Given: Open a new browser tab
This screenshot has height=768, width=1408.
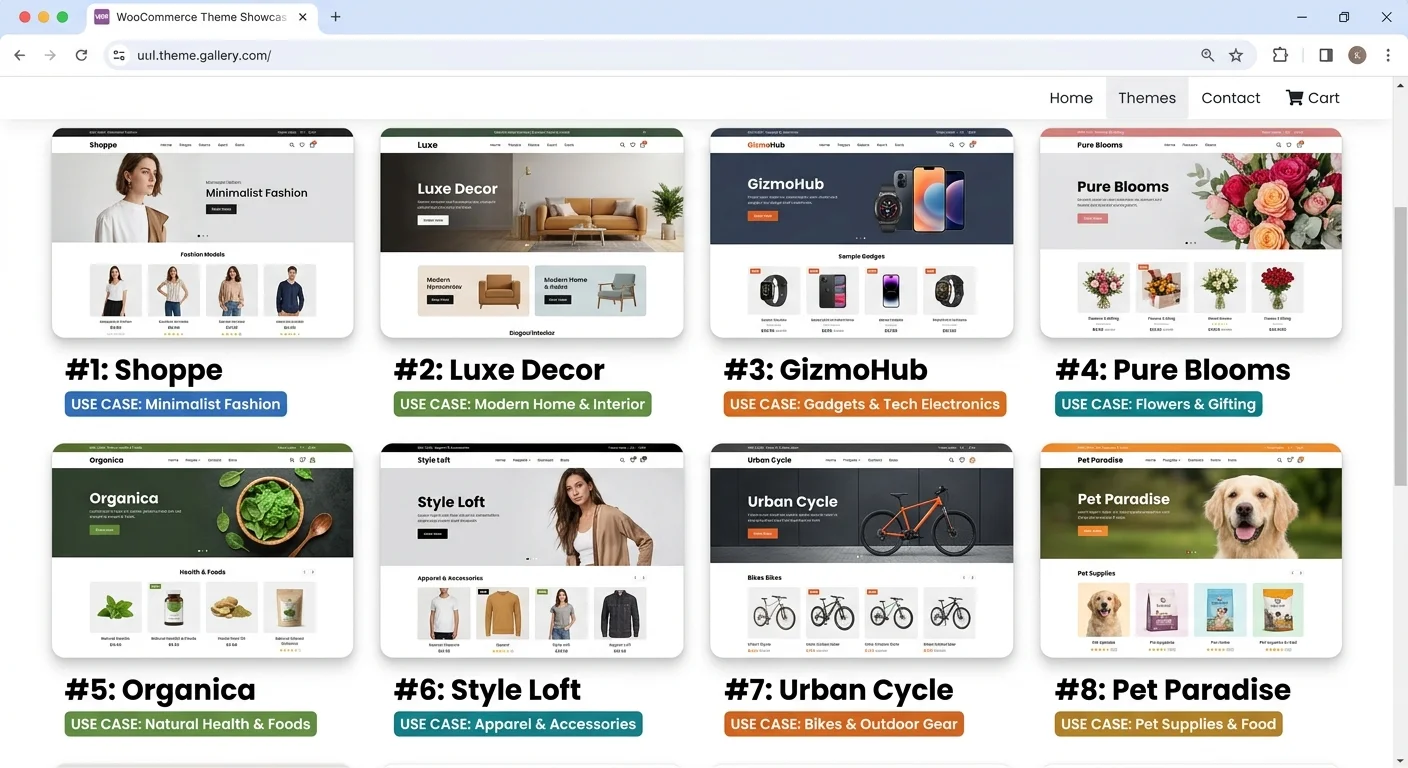Looking at the screenshot, I should (336, 17).
